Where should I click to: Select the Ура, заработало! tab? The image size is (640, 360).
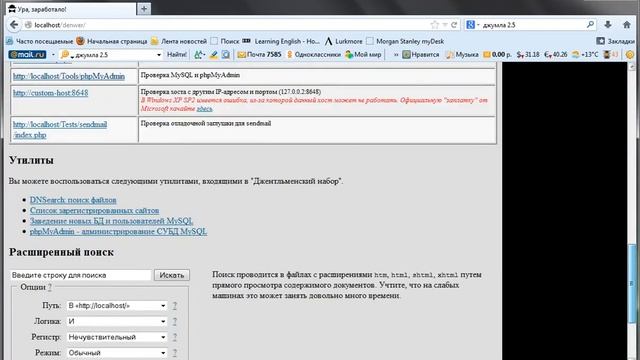pos(71,9)
